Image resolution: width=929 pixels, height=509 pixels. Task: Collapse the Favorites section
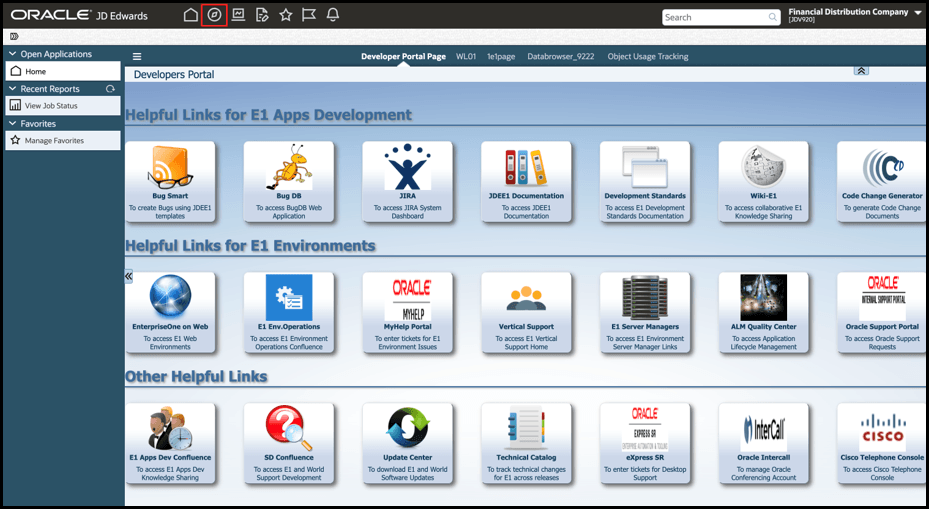(12, 124)
